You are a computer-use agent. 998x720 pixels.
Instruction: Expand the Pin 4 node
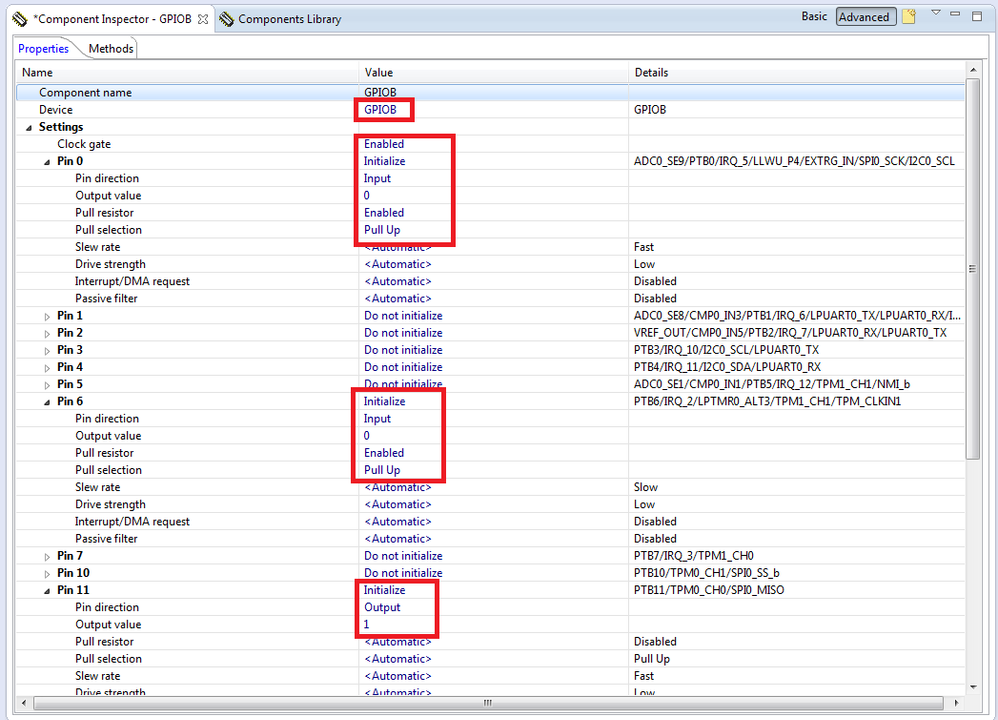46,368
